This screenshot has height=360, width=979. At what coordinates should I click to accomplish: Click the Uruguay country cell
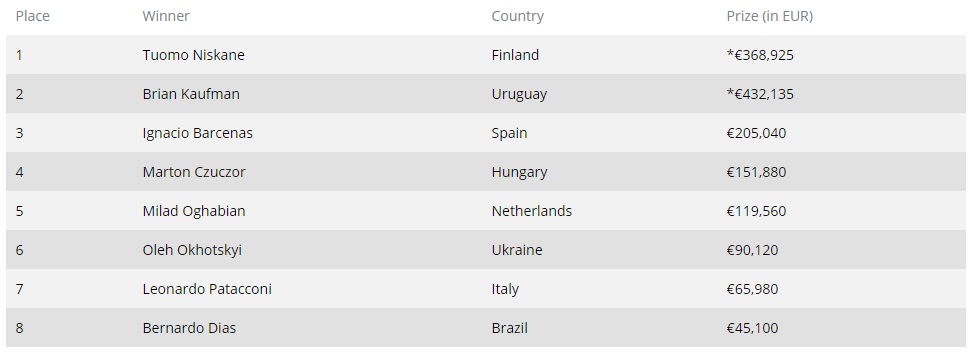pos(519,94)
